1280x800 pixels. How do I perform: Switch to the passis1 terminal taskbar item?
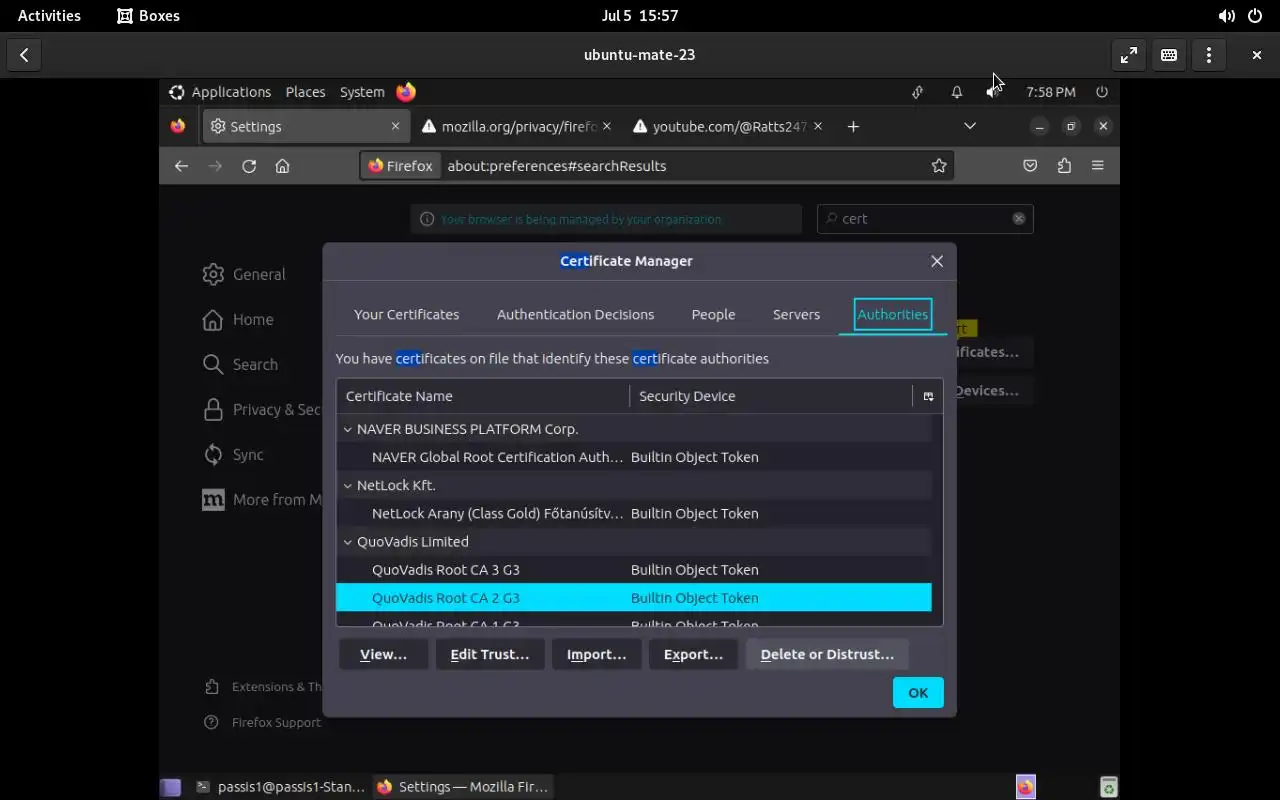tap(280, 787)
